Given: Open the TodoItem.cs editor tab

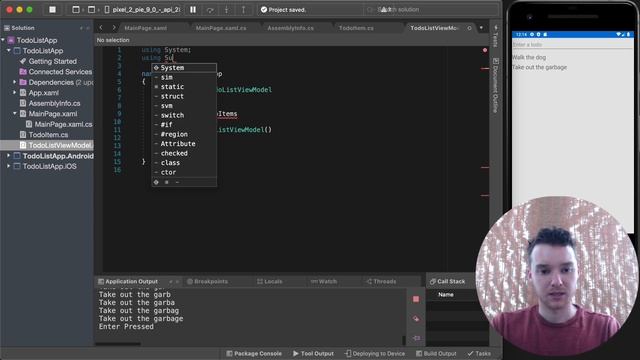Looking at the screenshot, I should (356, 28).
